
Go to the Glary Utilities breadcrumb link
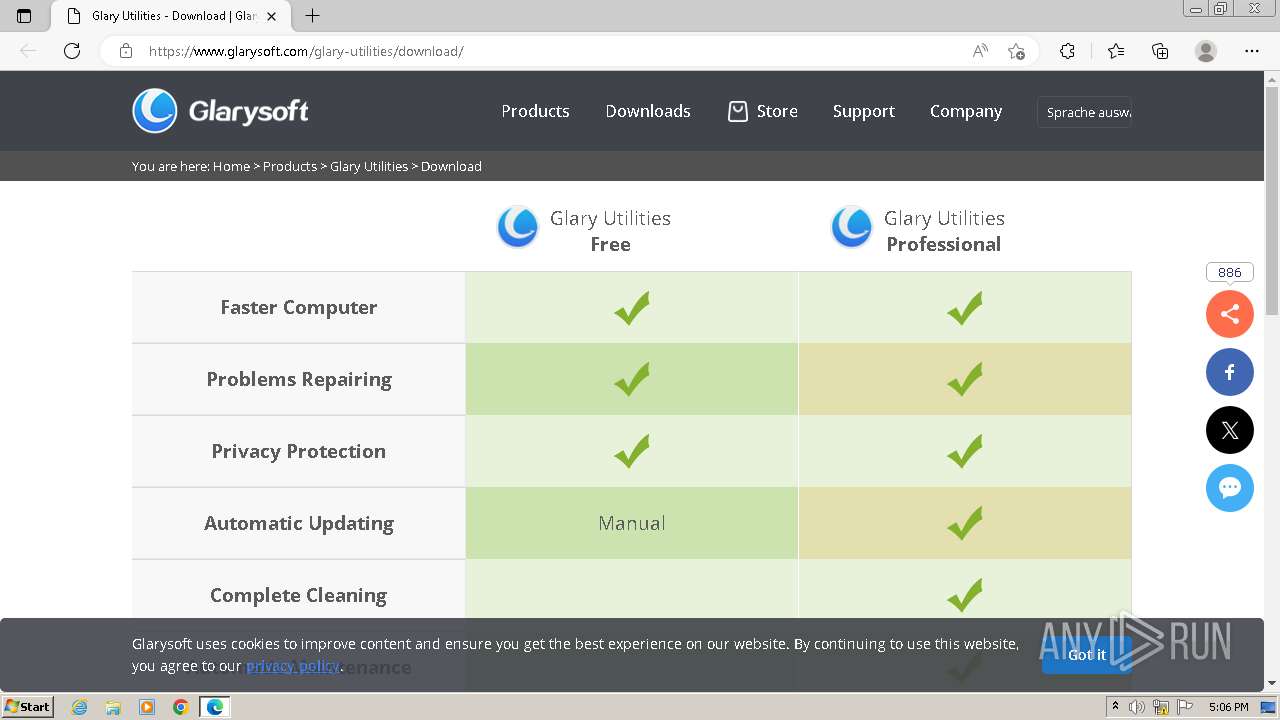coord(369,166)
